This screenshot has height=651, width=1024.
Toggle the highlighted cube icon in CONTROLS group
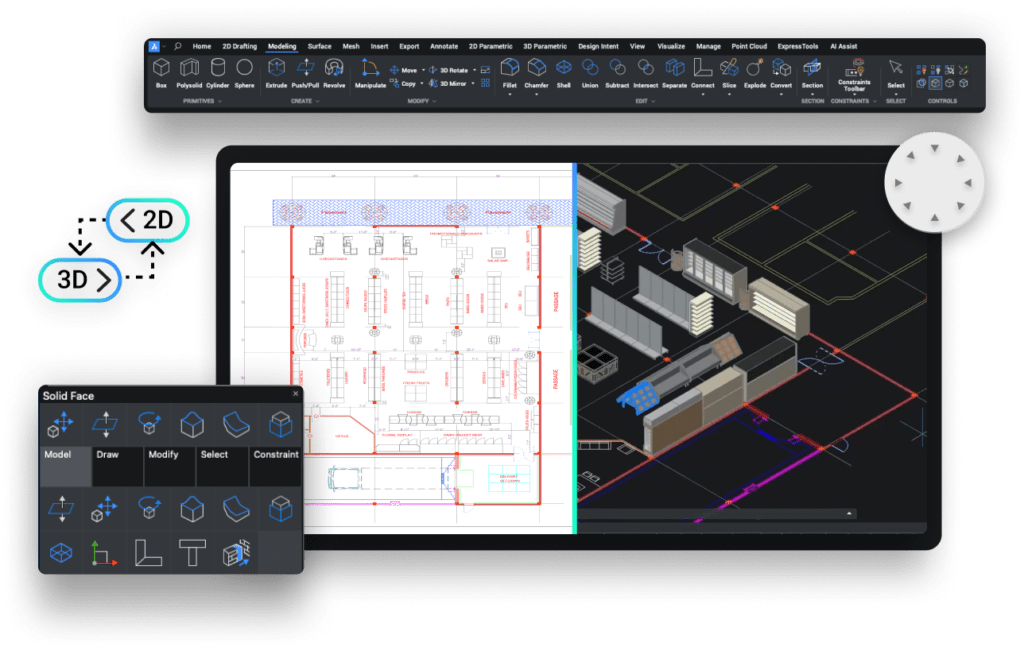pyautogui.click(x=935, y=84)
